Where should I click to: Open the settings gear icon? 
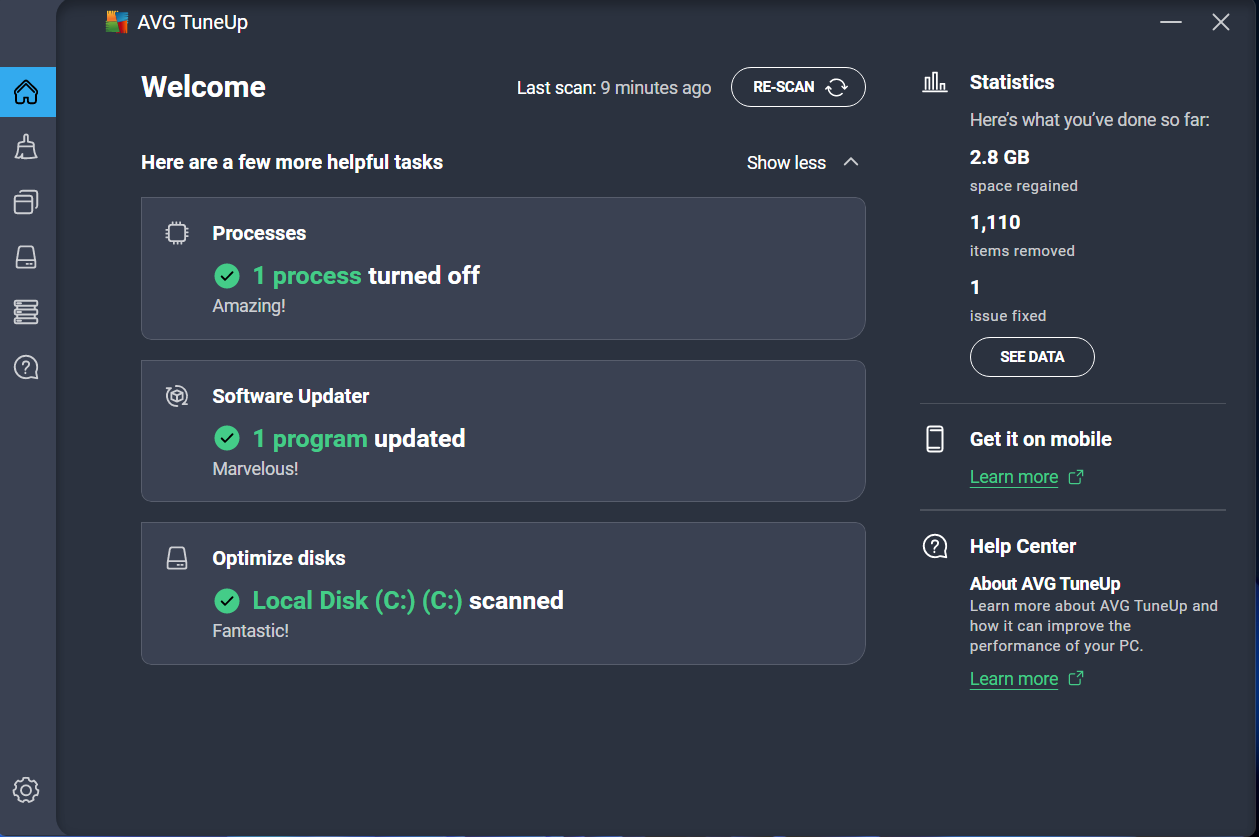click(27, 790)
